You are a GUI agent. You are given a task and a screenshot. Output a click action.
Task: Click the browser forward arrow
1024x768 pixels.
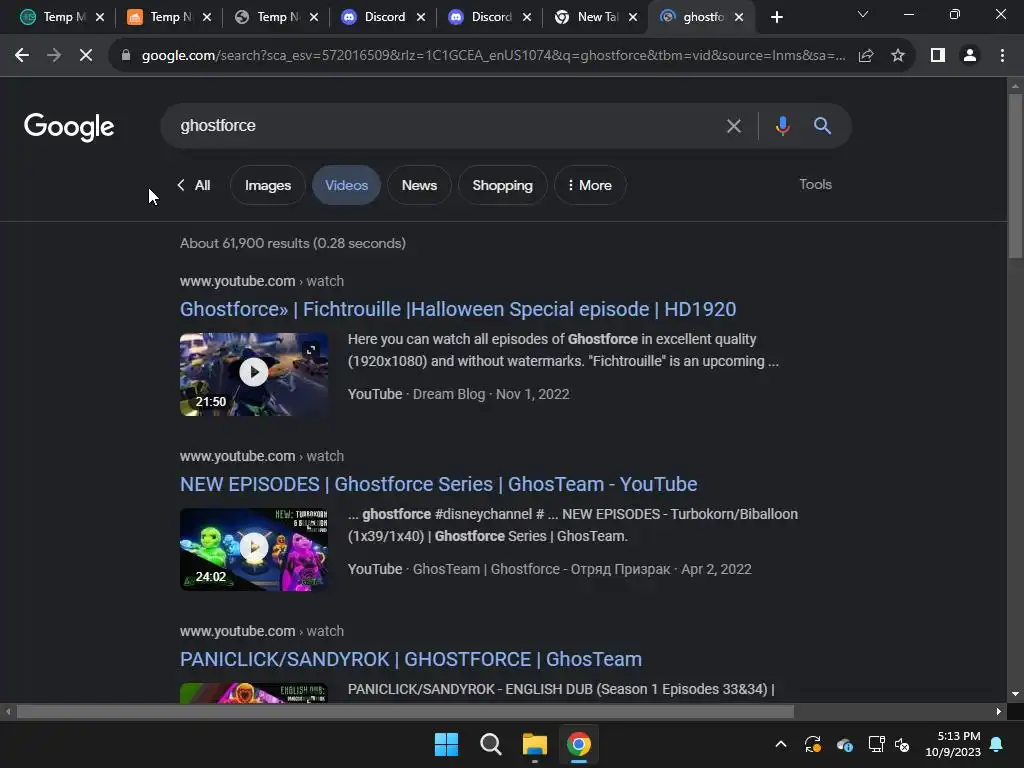pyautogui.click(x=54, y=56)
